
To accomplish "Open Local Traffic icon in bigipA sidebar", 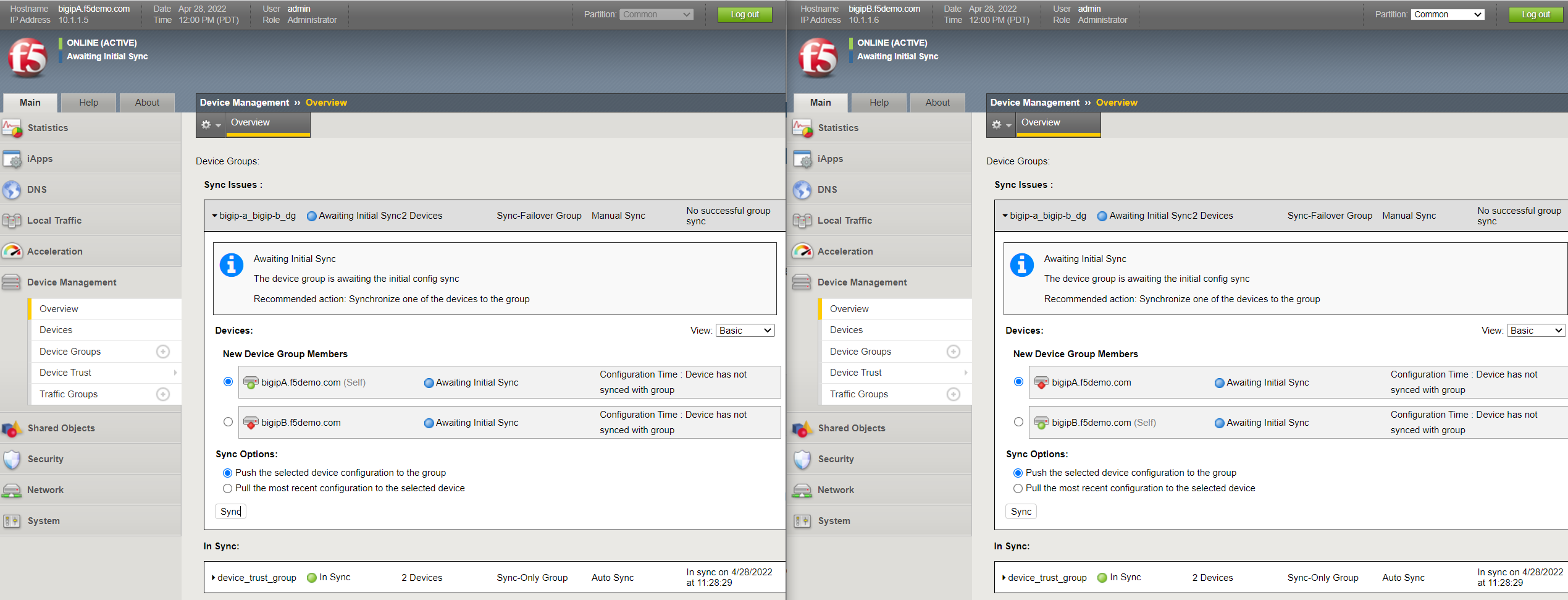I will (12, 221).
